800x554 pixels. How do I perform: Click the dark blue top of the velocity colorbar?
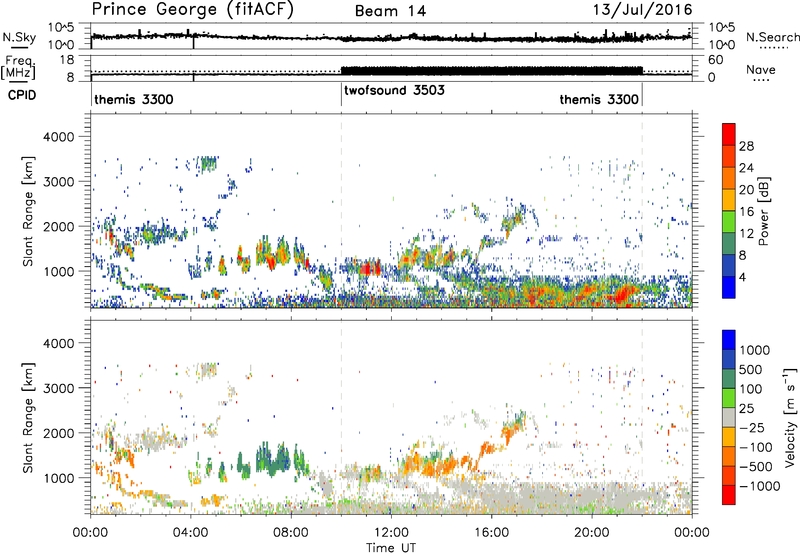point(729,340)
